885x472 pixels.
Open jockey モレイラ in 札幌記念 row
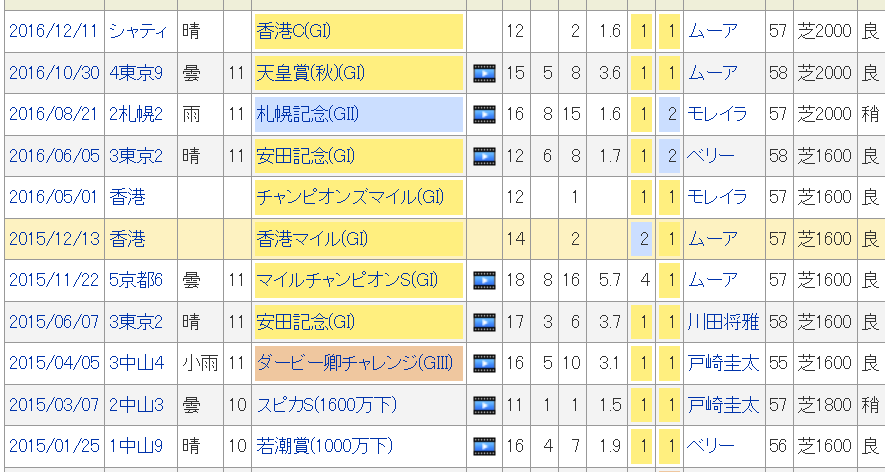tap(717, 114)
